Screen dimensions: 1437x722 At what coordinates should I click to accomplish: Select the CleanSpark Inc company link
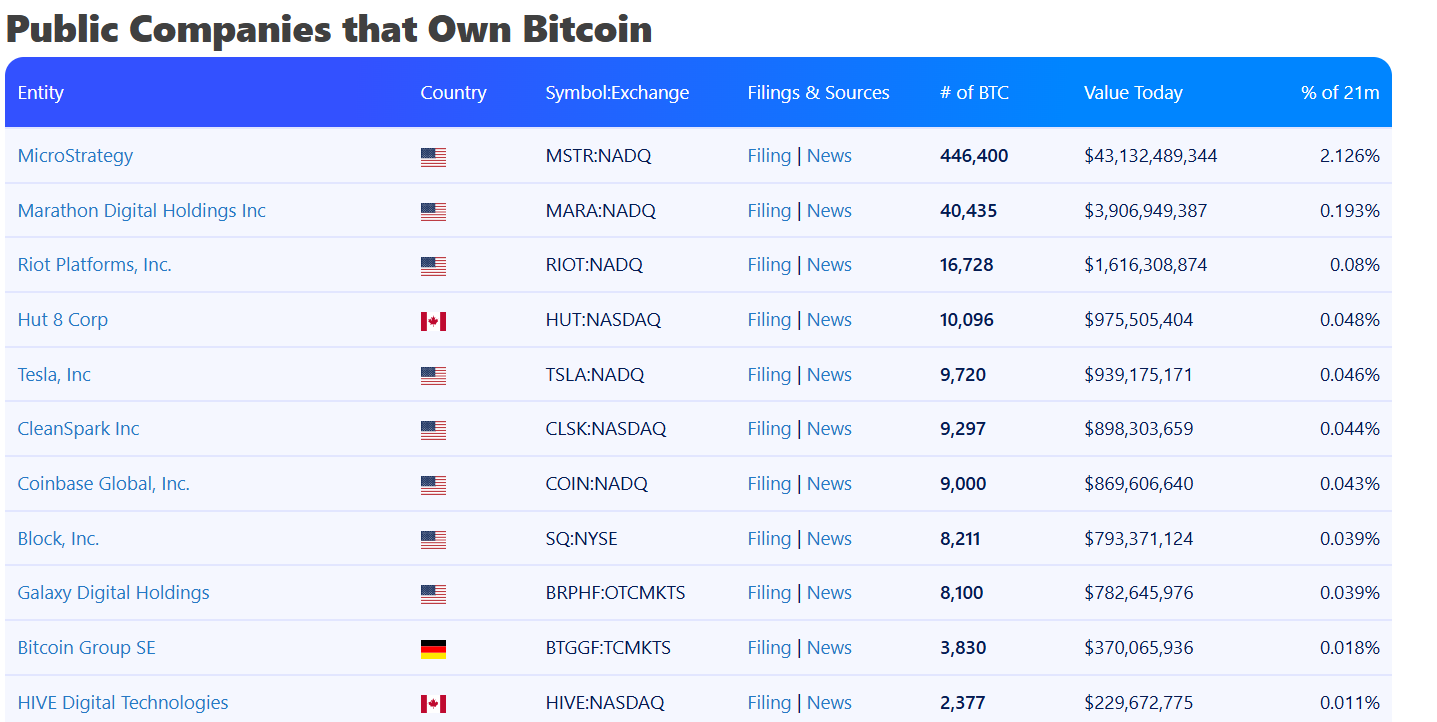pyautogui.click(x=78, y=428)
